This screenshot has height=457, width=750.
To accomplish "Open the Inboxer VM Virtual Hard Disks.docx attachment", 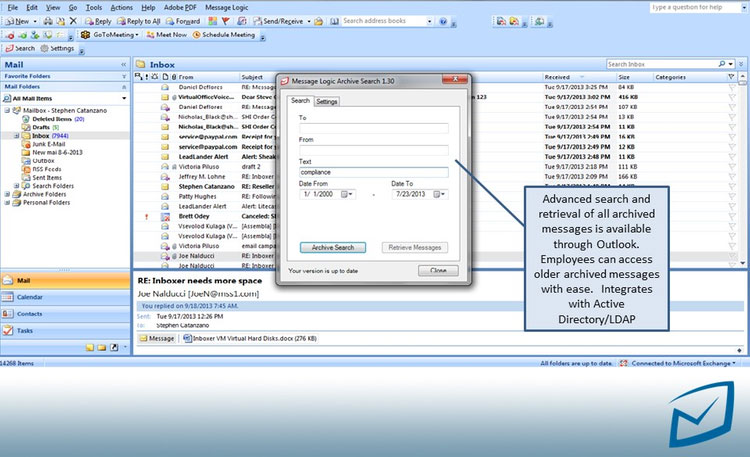I will tap(250, 338).
